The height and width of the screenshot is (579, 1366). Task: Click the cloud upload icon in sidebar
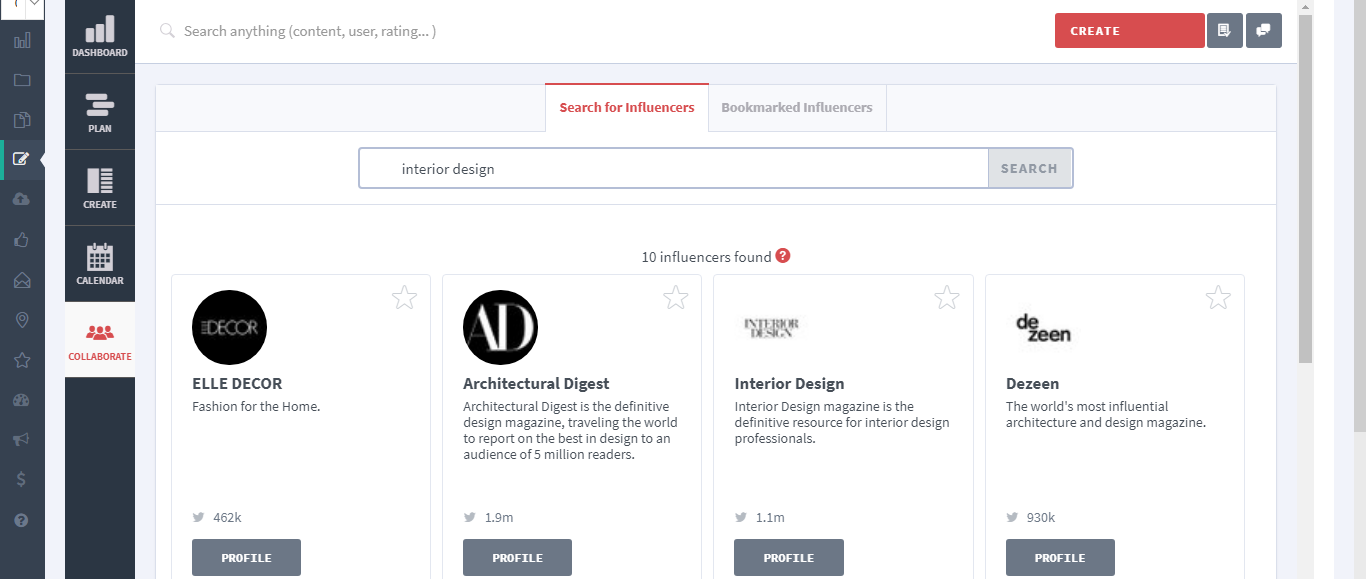click(22, 199)
